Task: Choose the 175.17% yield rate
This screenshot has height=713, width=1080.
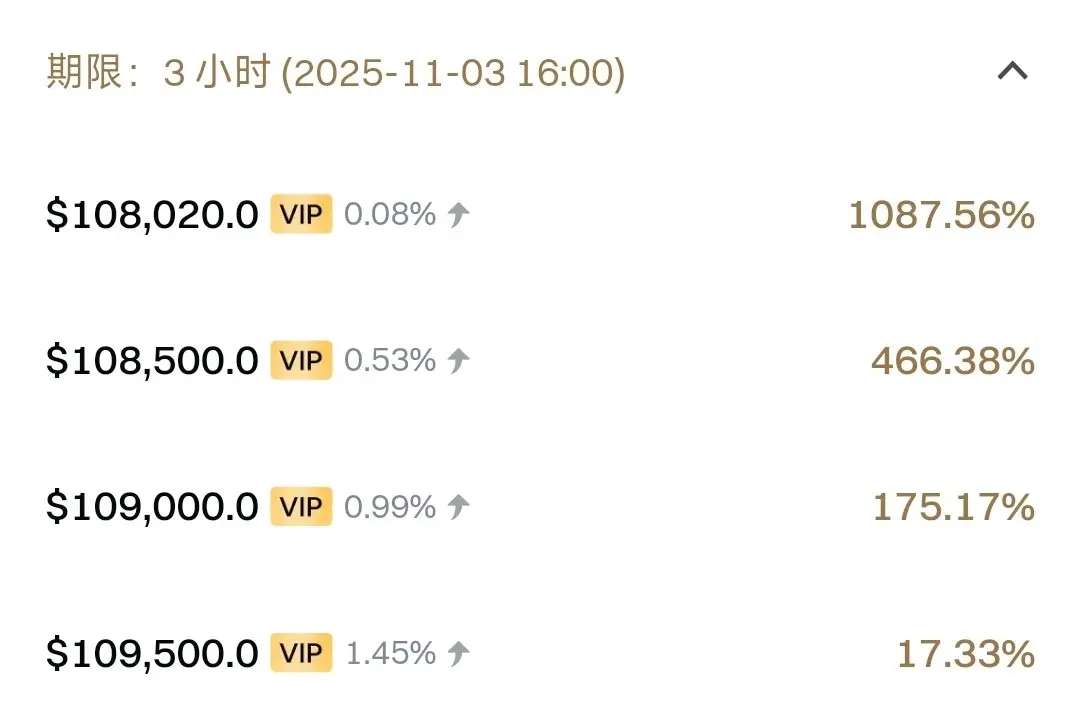Action: tap(954, 508)
